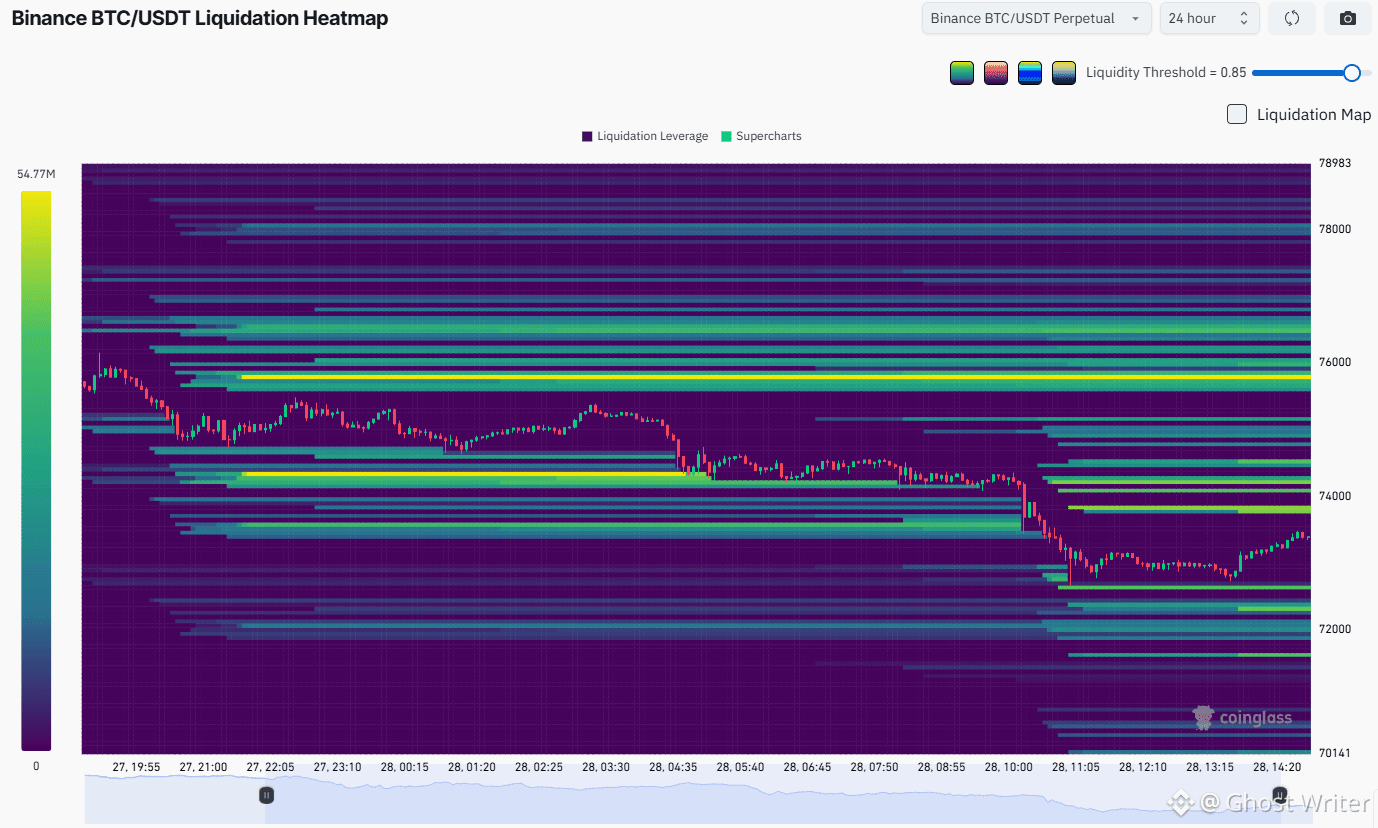Adjust the Liquidity Threshold slider handle
This screenshot has height=828, width=1378.
tap(1351, 72)
